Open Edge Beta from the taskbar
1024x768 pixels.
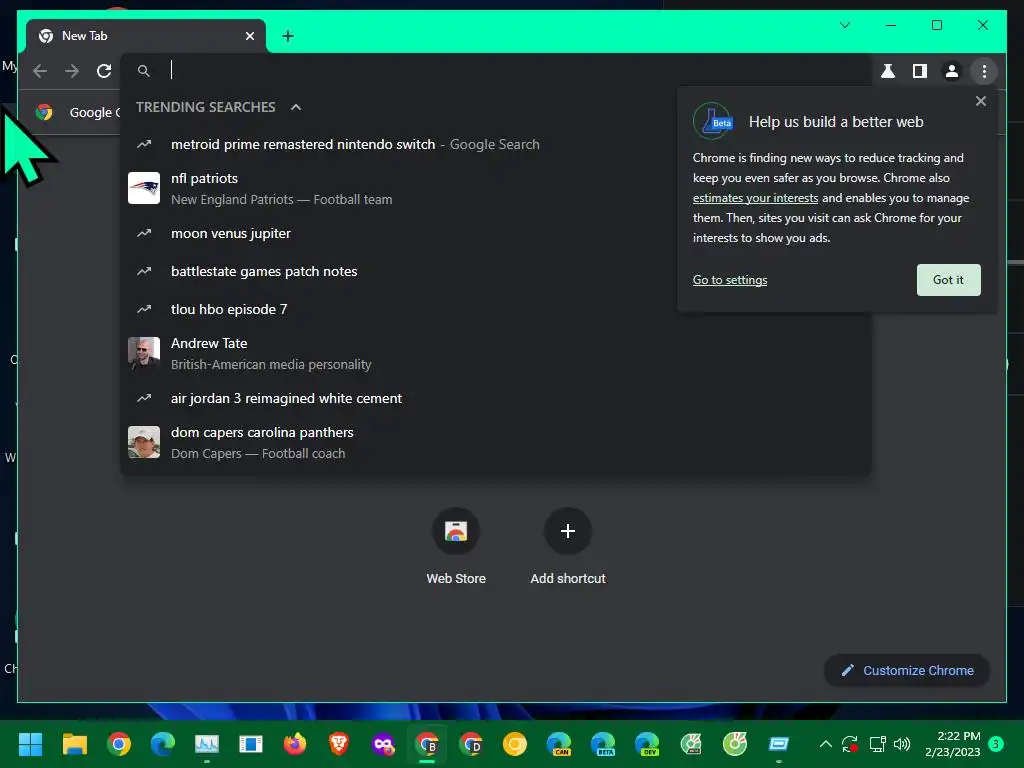[603, 744]
